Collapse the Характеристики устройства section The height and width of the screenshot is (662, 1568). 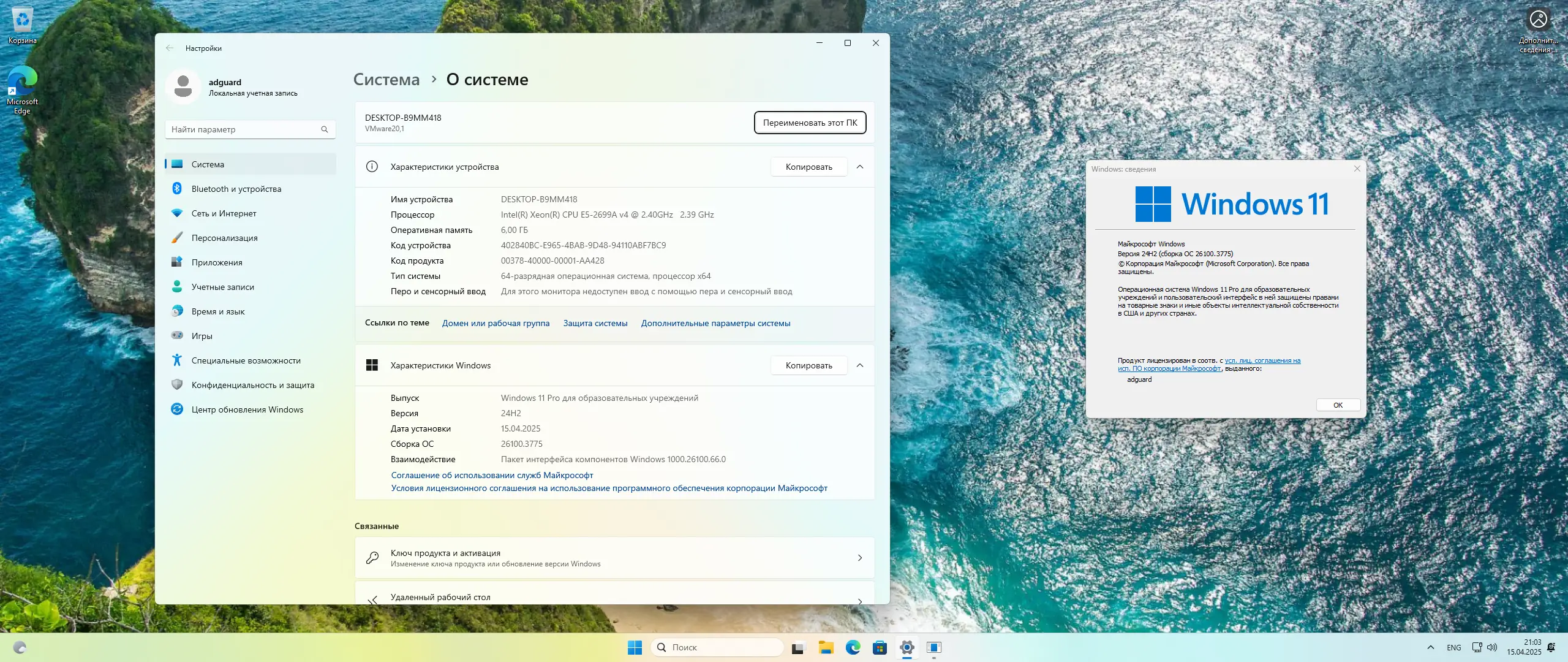[x=862, y=167]
